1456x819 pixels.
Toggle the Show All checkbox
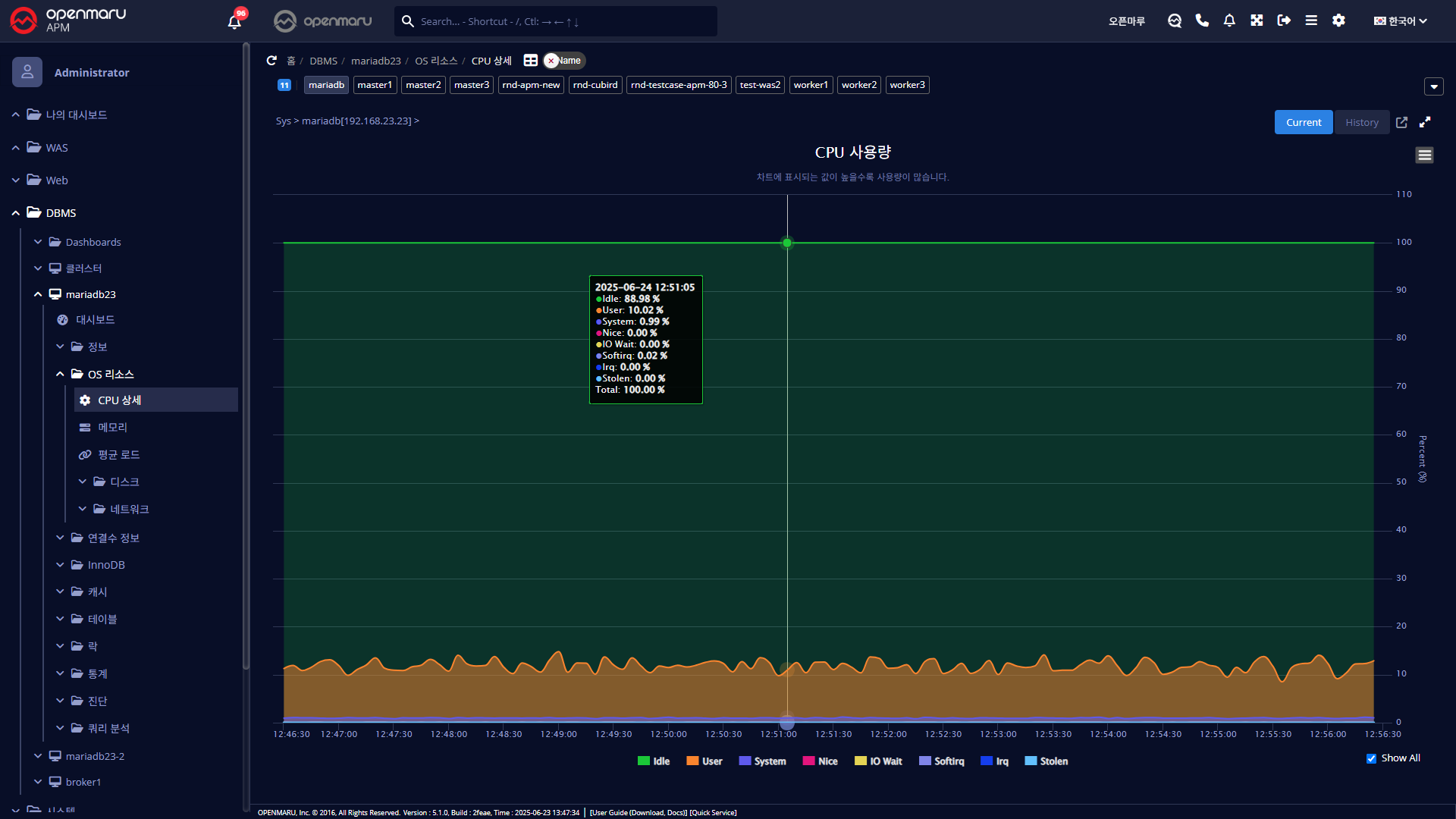1371,758
